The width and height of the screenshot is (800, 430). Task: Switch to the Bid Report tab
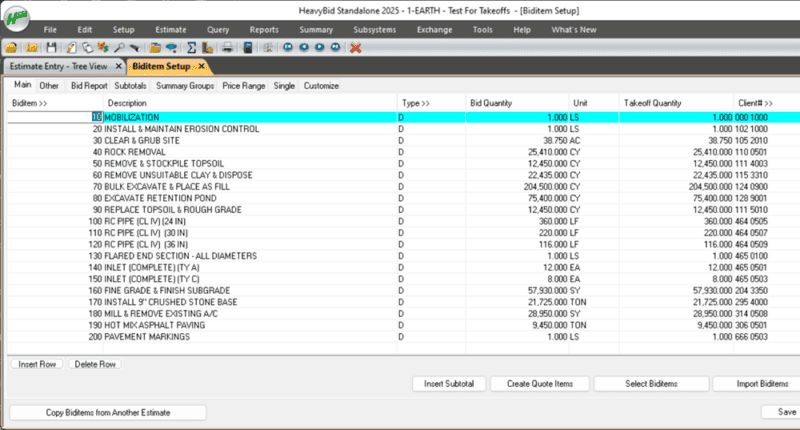[89, 86]
